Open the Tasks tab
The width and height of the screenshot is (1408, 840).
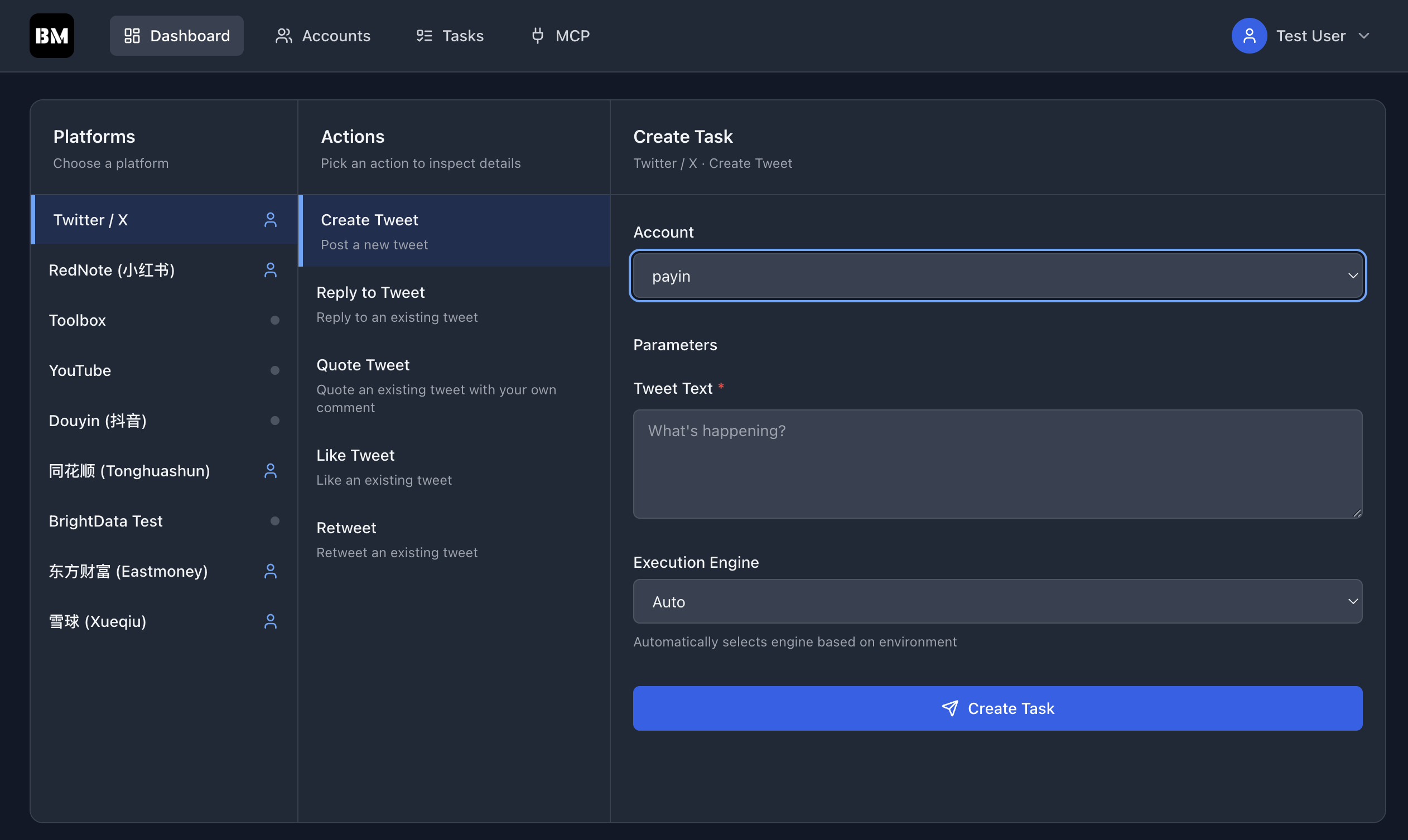450,36
